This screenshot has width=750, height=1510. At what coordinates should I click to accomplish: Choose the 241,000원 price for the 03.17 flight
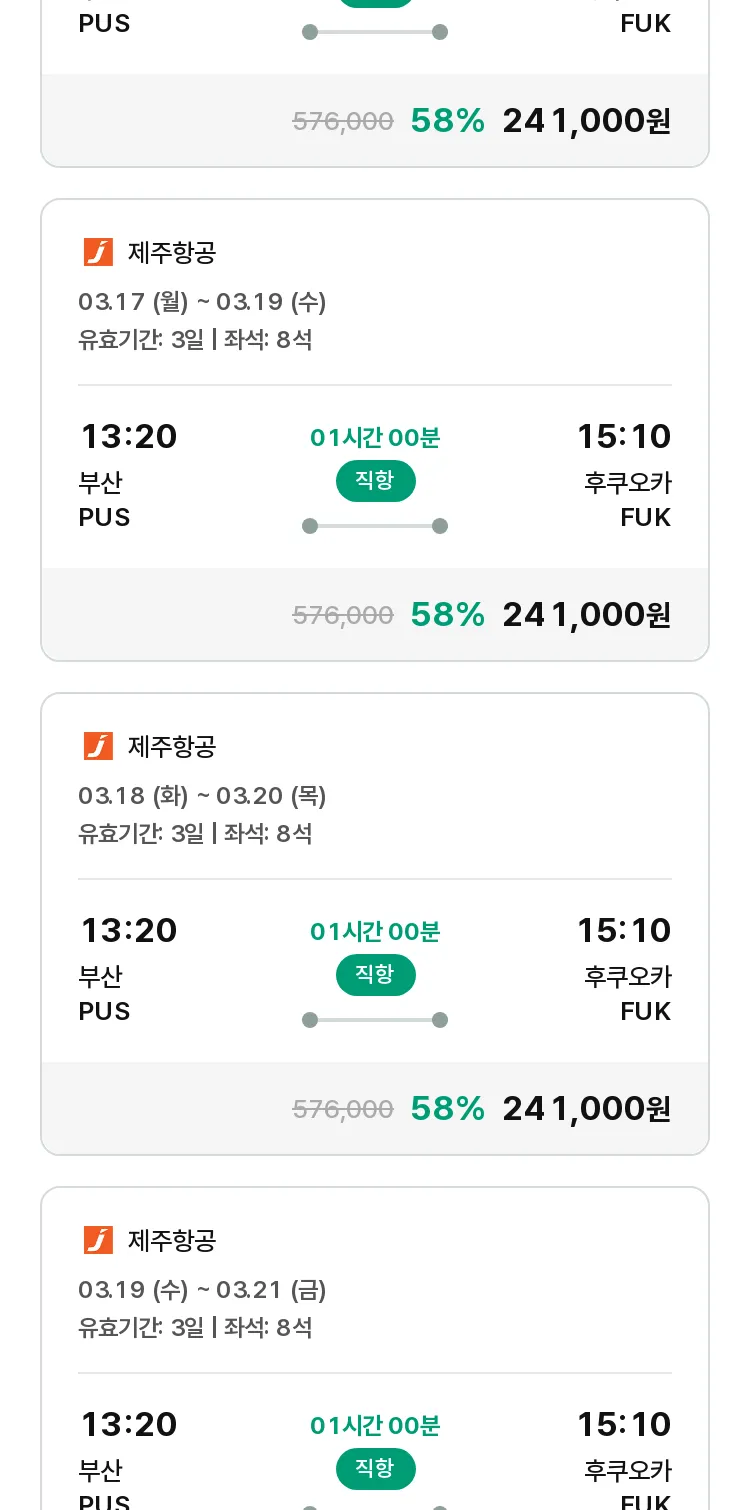586,615
